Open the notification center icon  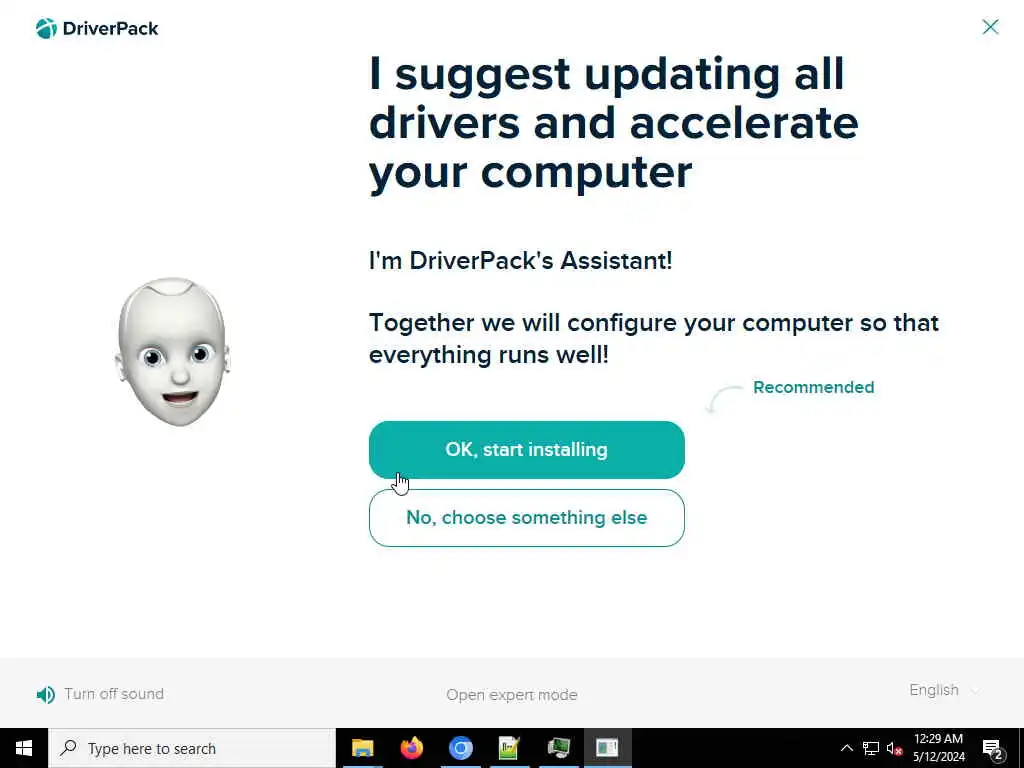993,749
